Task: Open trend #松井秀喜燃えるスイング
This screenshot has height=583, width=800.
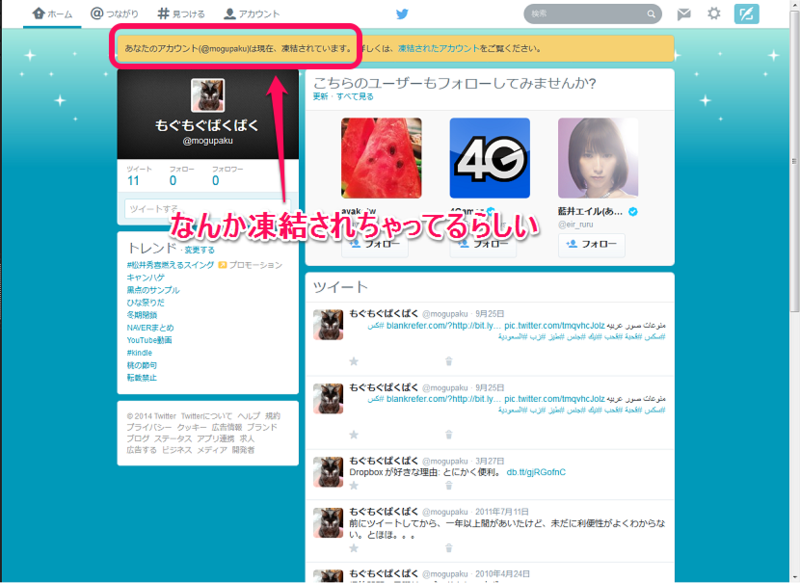Action: [170, 265]
